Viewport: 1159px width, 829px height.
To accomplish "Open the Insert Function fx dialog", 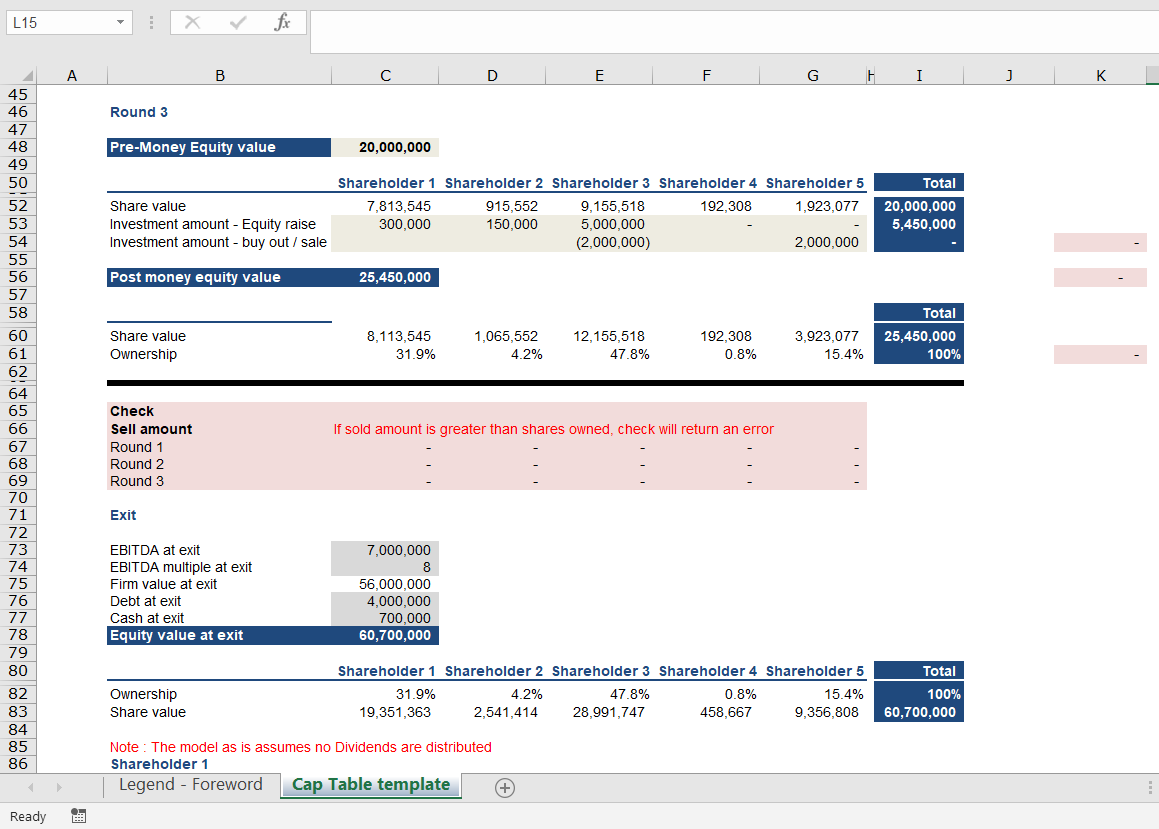I will coord(282,22).
